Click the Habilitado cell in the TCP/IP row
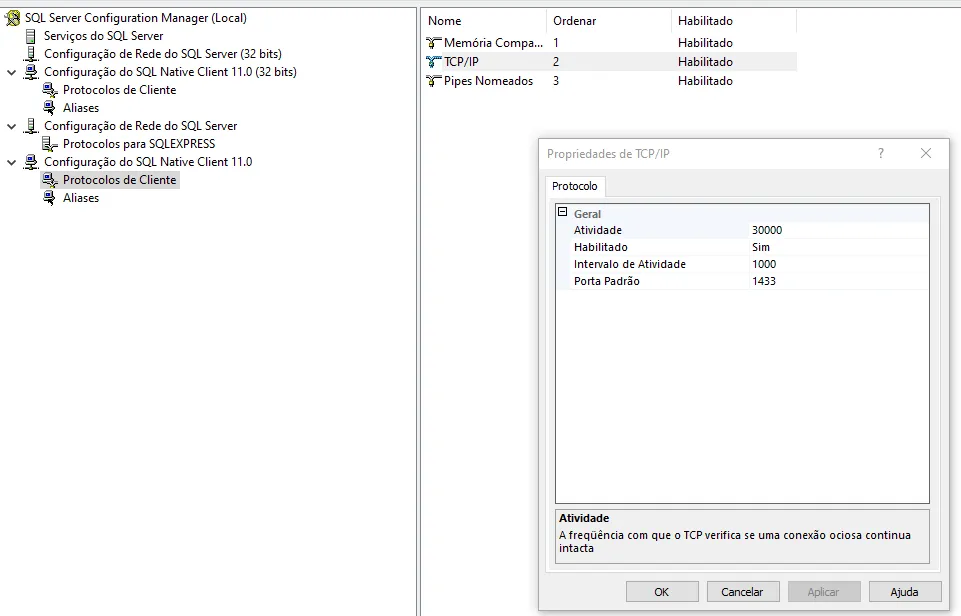This screenshot has width=961, height=616. tap(705, 62)
